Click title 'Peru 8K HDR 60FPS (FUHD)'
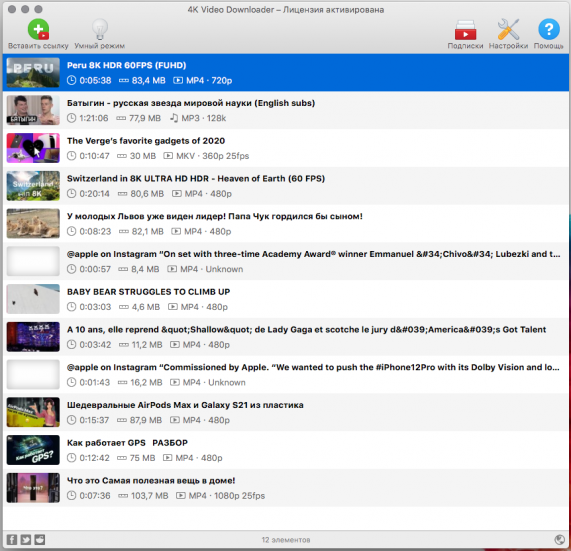The height and width of the screenshot is (551, 571). tap(126, 65)
